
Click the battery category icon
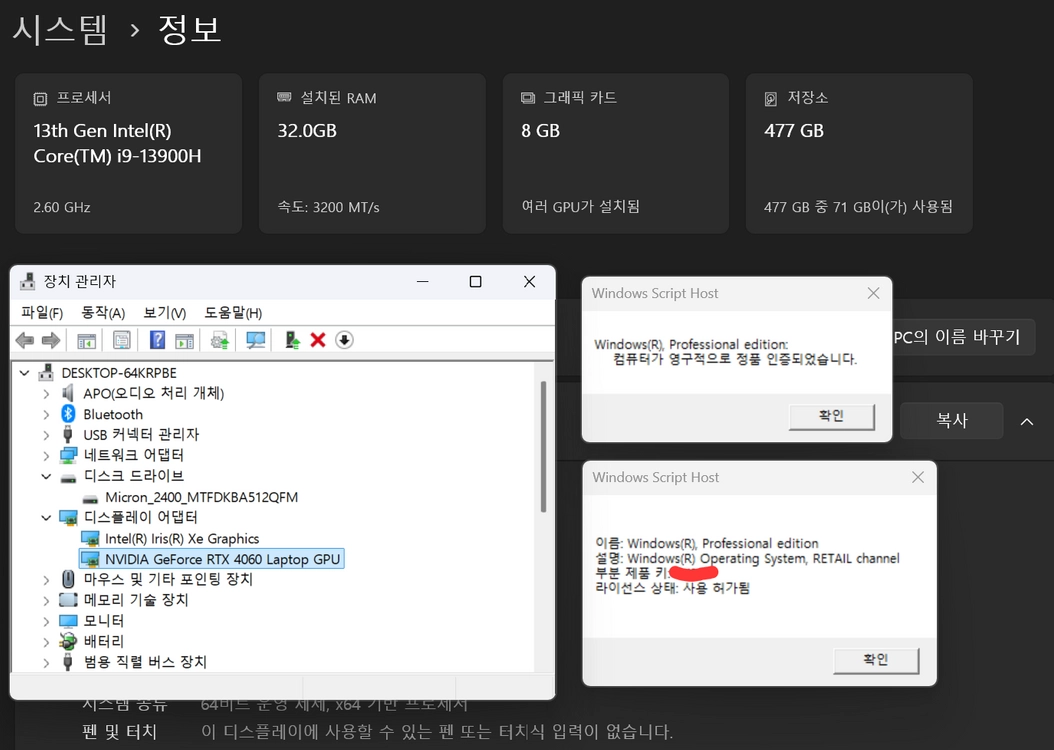point(68,641)
